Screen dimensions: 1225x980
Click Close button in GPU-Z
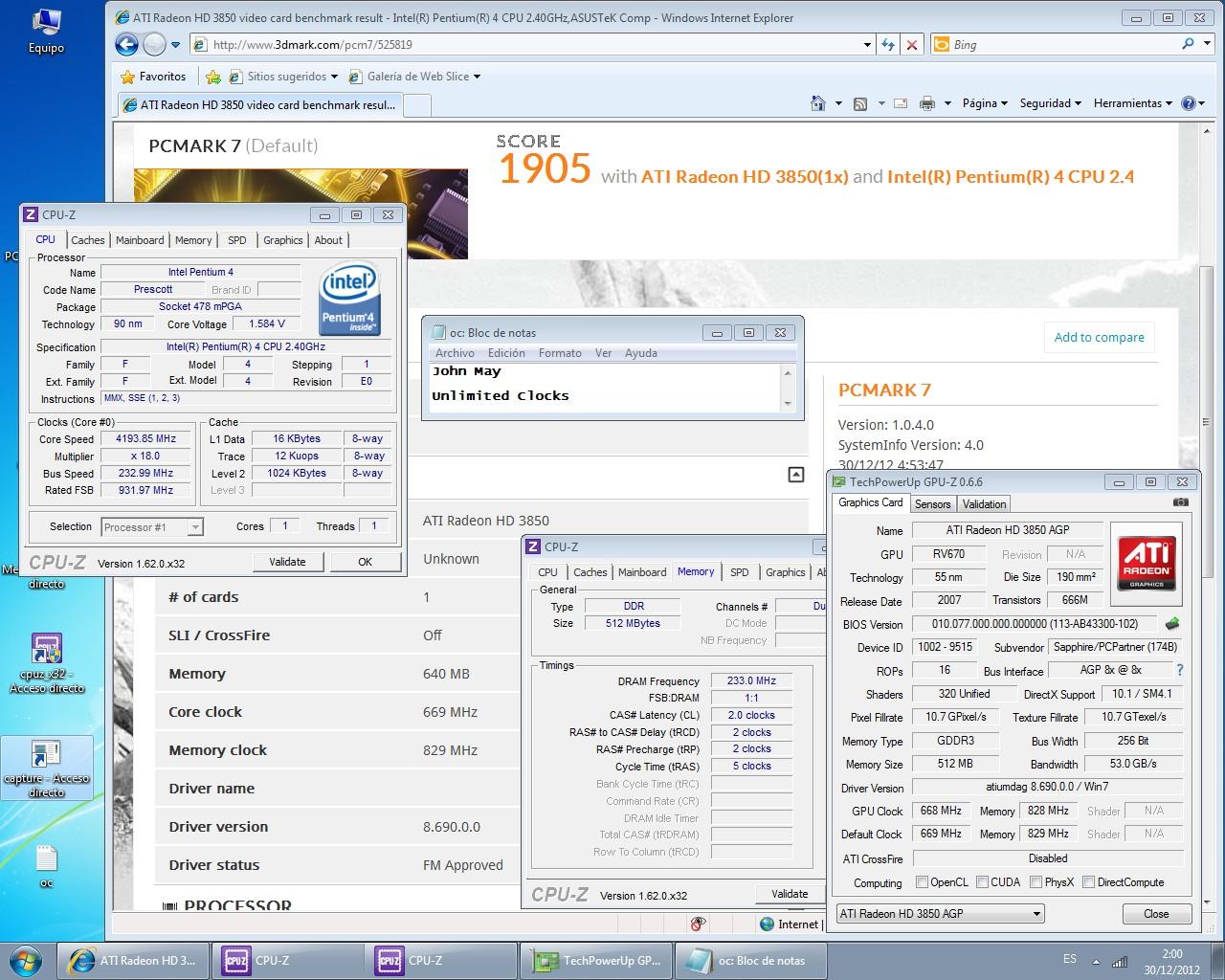tap(1155, 914)
